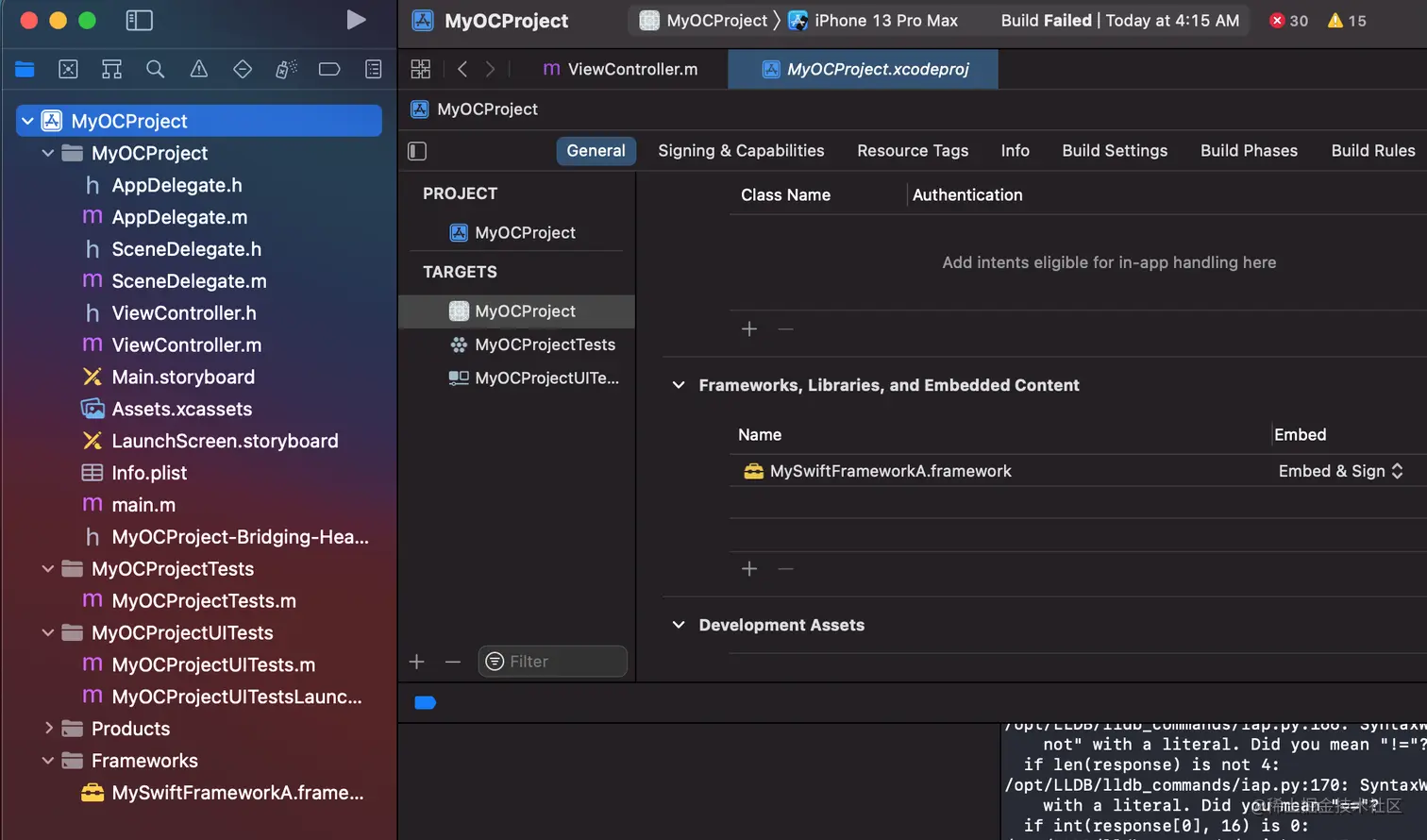Open the Symbol navigator
The image size is (1427, 840).
coord(111,69)
